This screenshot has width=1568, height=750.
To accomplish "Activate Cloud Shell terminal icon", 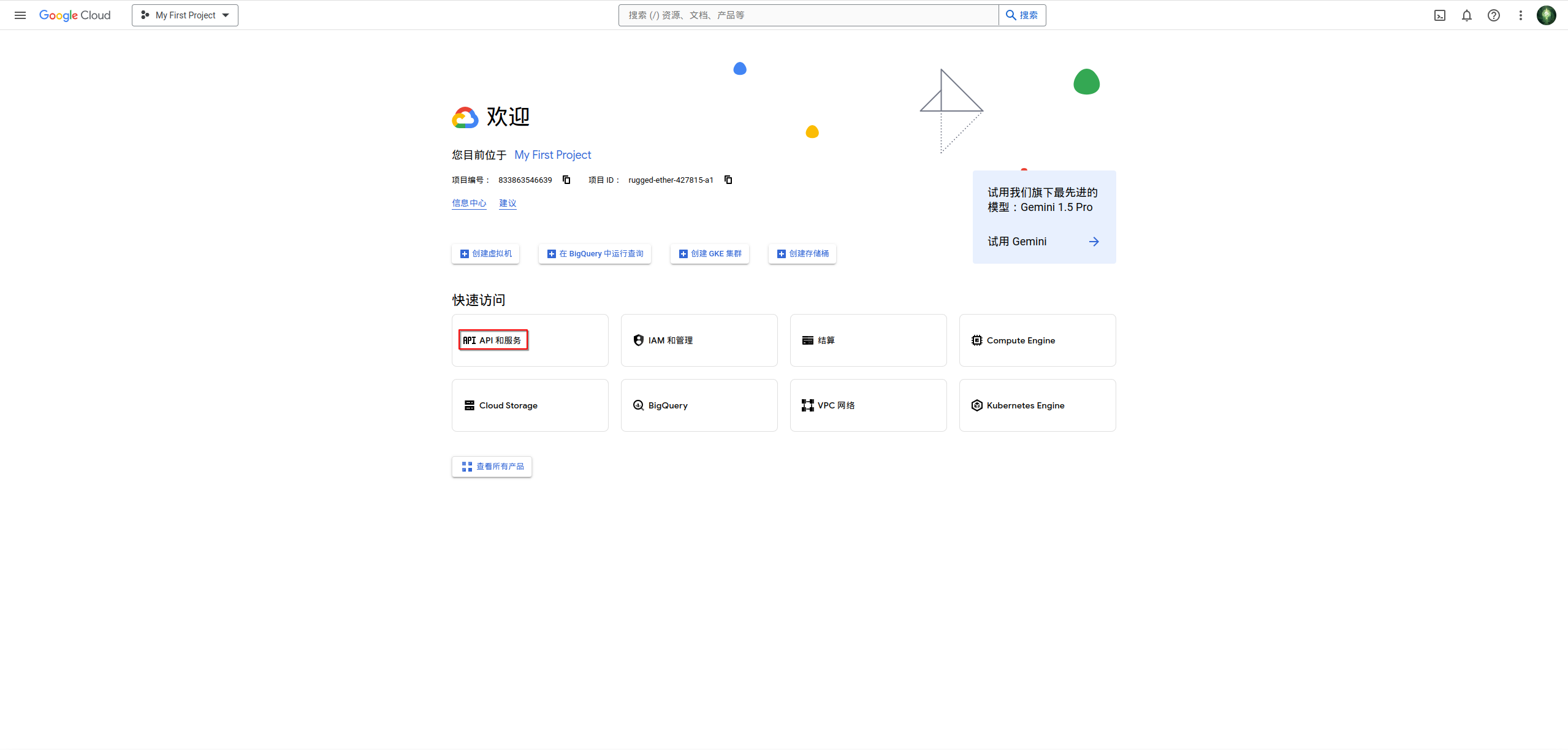I will 1440,15.
